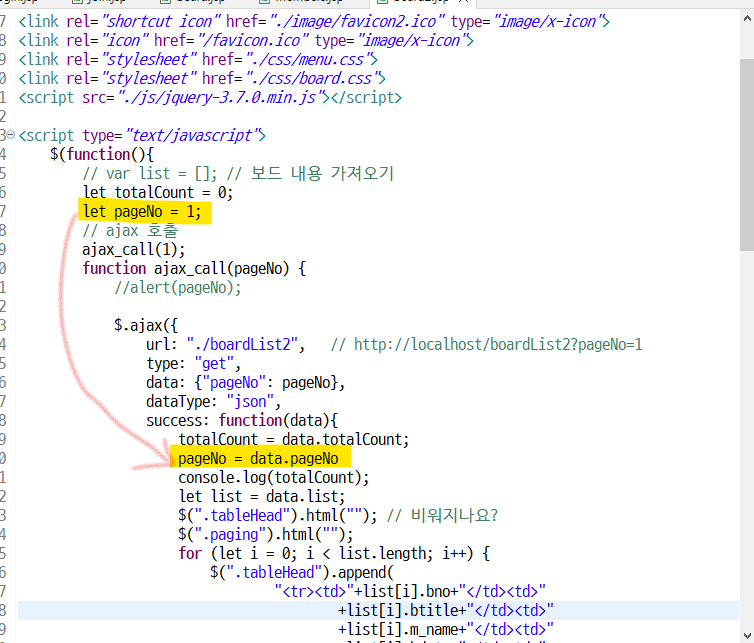Click the './css/menu.css' link tag
This screenshot has height=643, width=754.
[x=198, y=60]
